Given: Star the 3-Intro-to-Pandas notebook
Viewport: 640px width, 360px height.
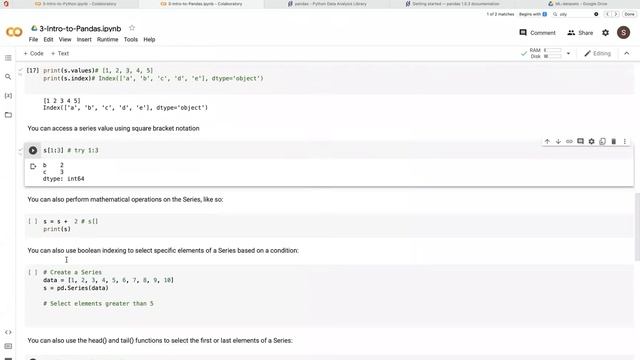Looking at the screenshot, I should click(x=132, y=28).
